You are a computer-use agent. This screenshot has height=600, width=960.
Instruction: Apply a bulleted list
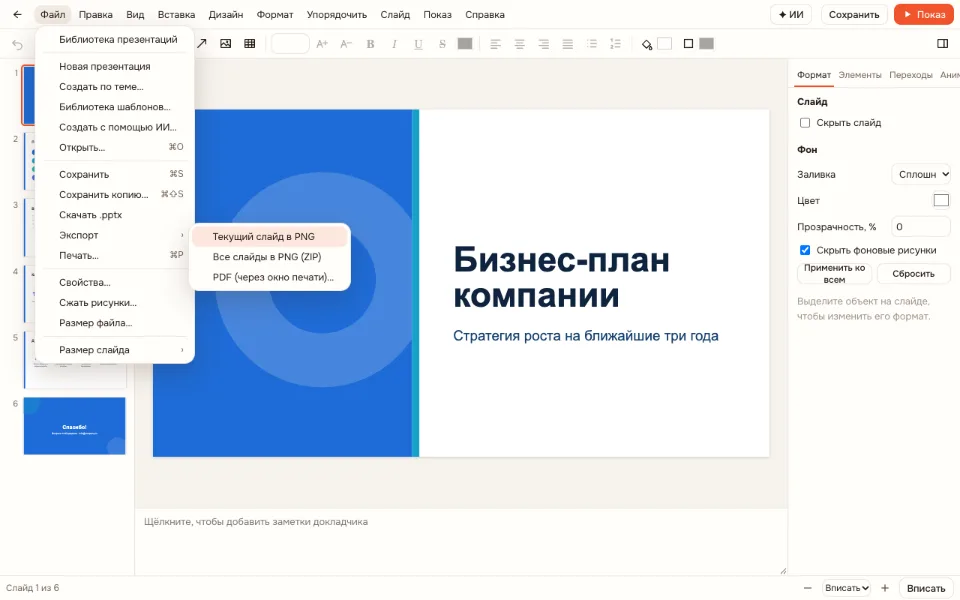tap(591, 43)
